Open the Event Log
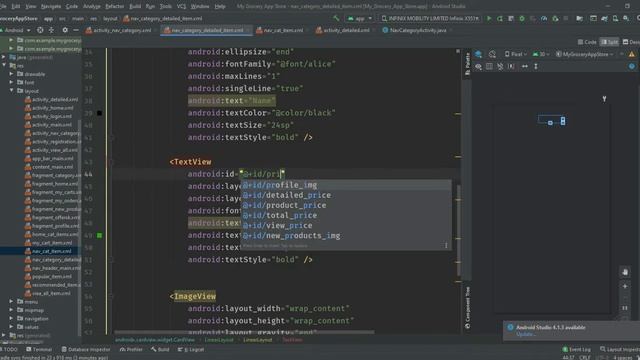This screenshot has width=640, height=360. pyautogui.click(x=576, y=349)
